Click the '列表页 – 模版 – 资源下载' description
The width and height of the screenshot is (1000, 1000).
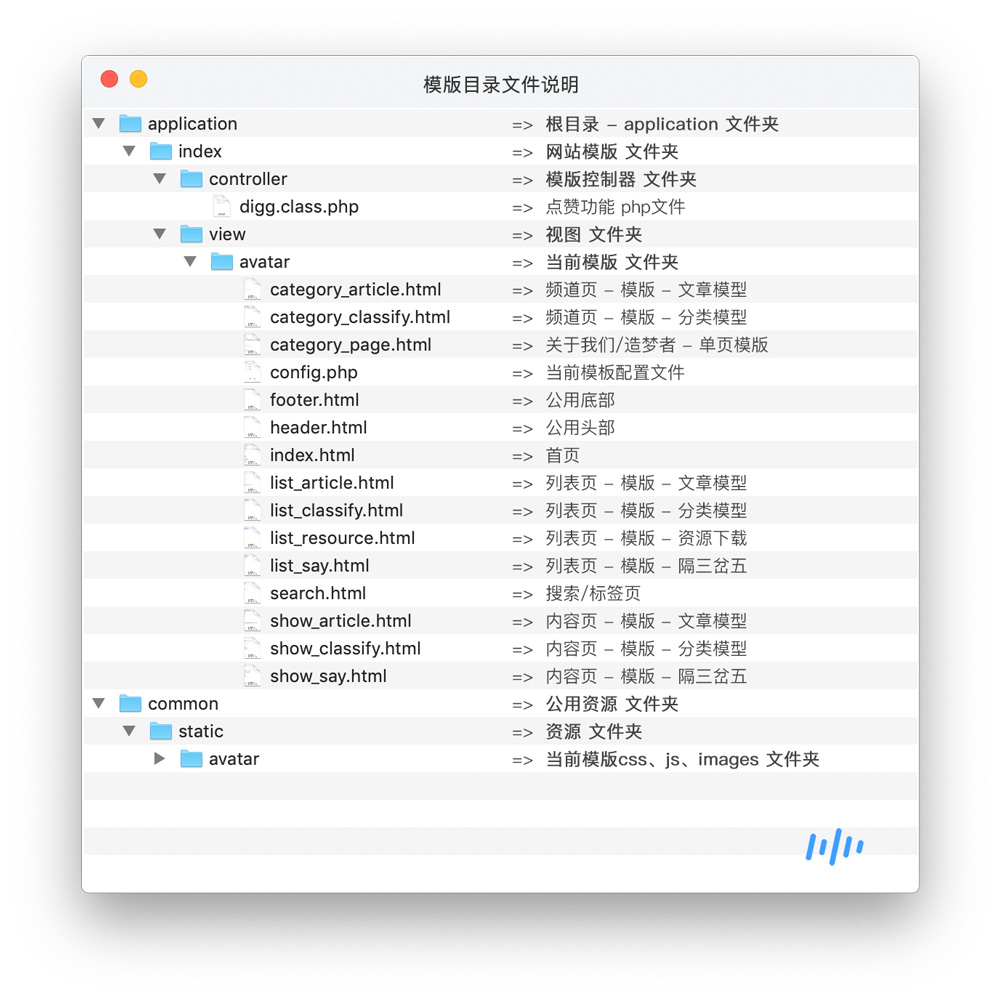pos(646,538)
